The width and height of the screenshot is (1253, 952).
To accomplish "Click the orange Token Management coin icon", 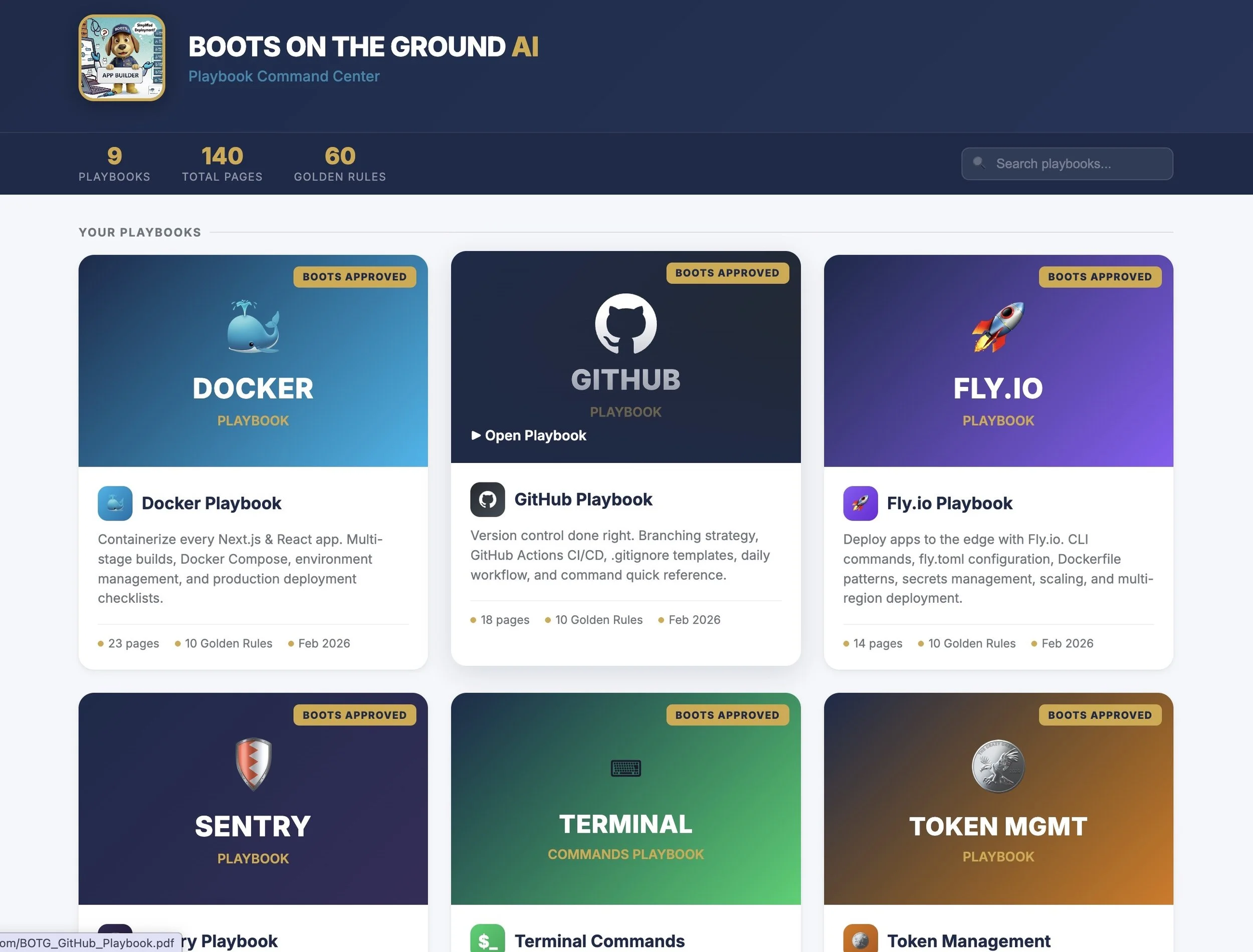I will click(x=860, y=938).
